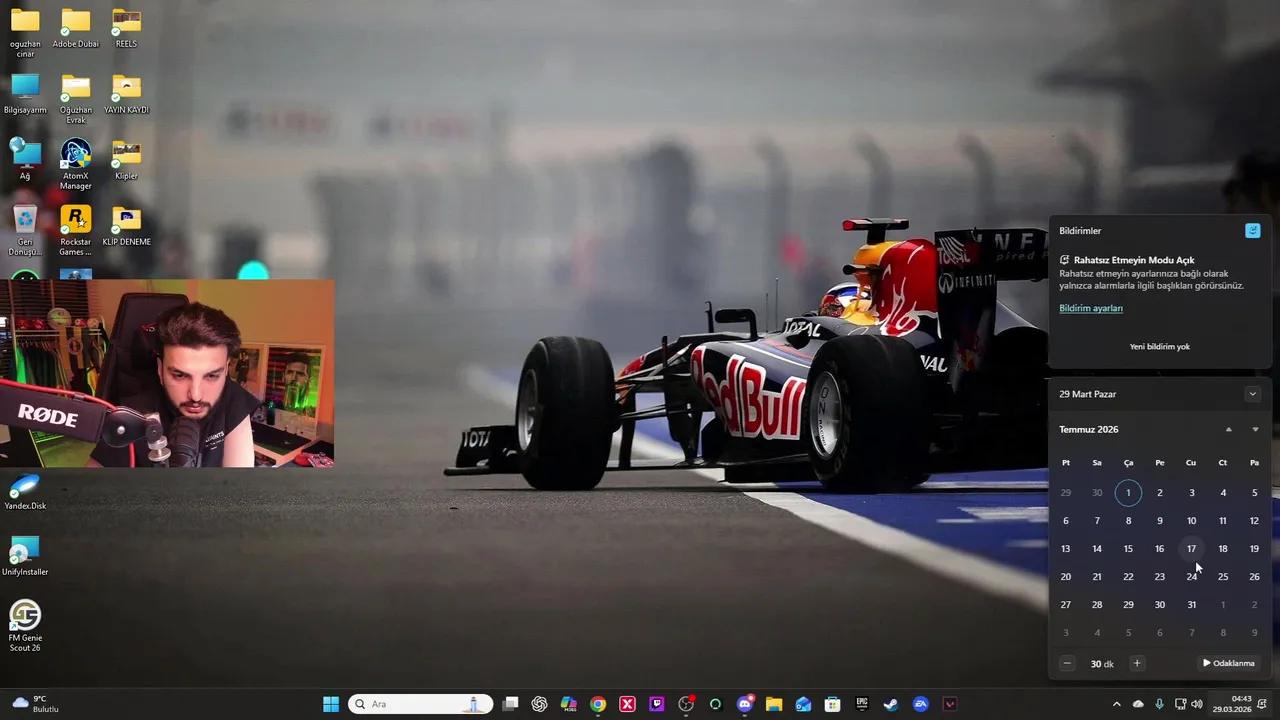Open Task View in the taskbar
Image resolution: width=1280 pixels, height=720 pixels.
click(x=510, y=704)
